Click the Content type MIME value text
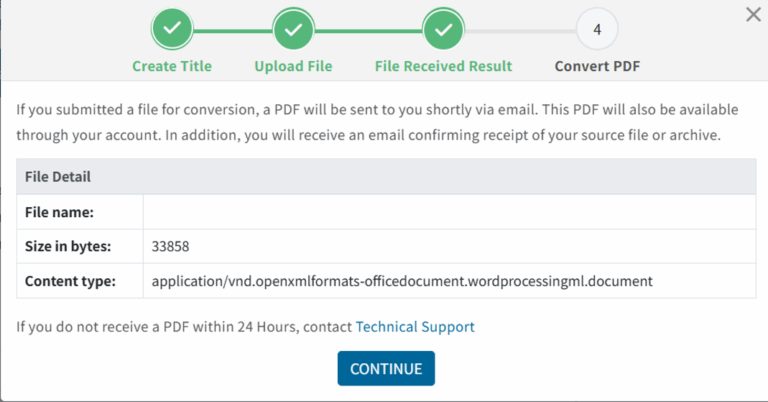768x402 pixels. (x=402, y=281)
